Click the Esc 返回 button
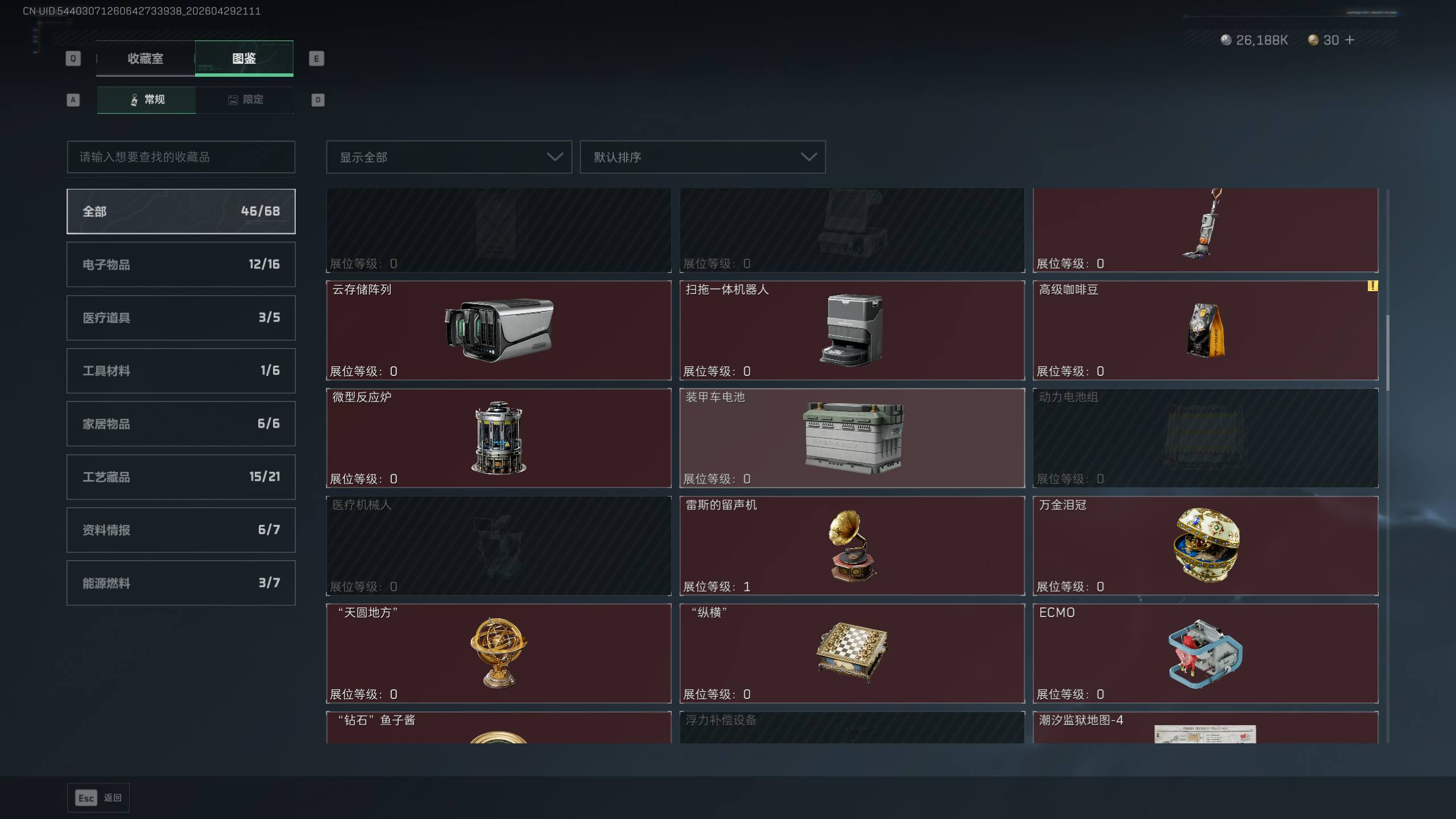Viewport: 1456px width, 819px height. pos(98,798)
